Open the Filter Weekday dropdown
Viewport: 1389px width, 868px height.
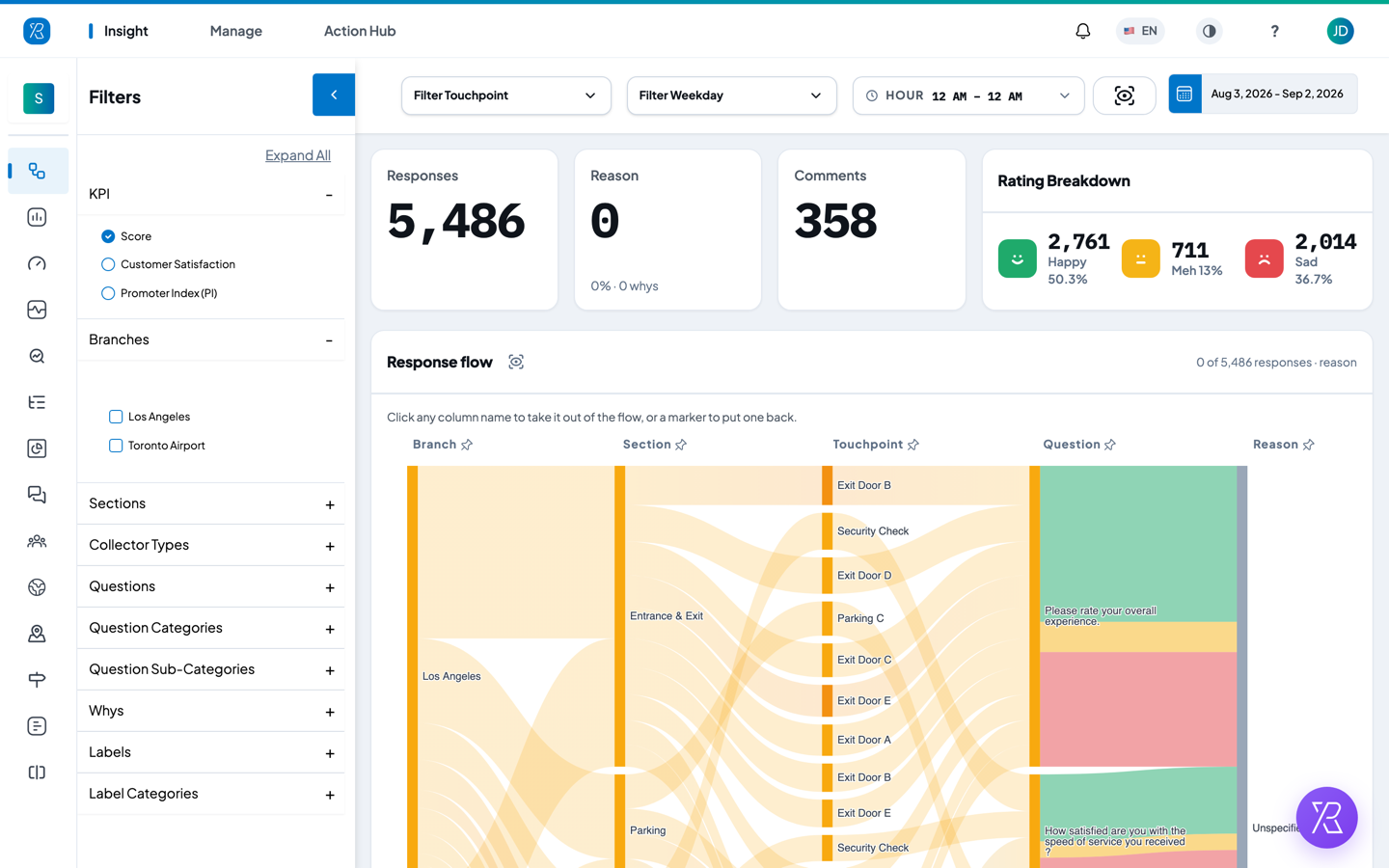(732, 95)
